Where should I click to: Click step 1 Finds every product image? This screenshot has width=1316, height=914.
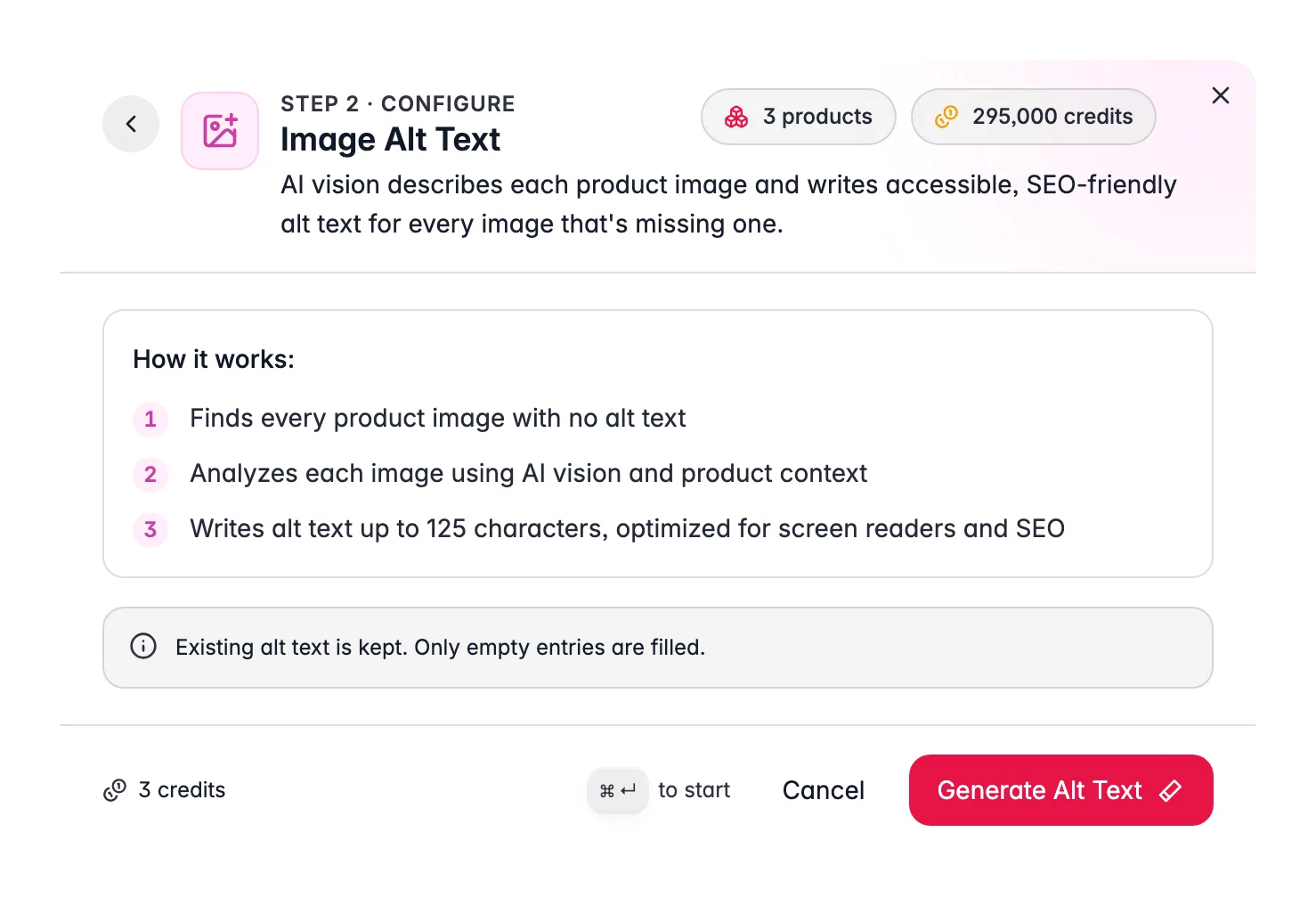pos(438,419)
